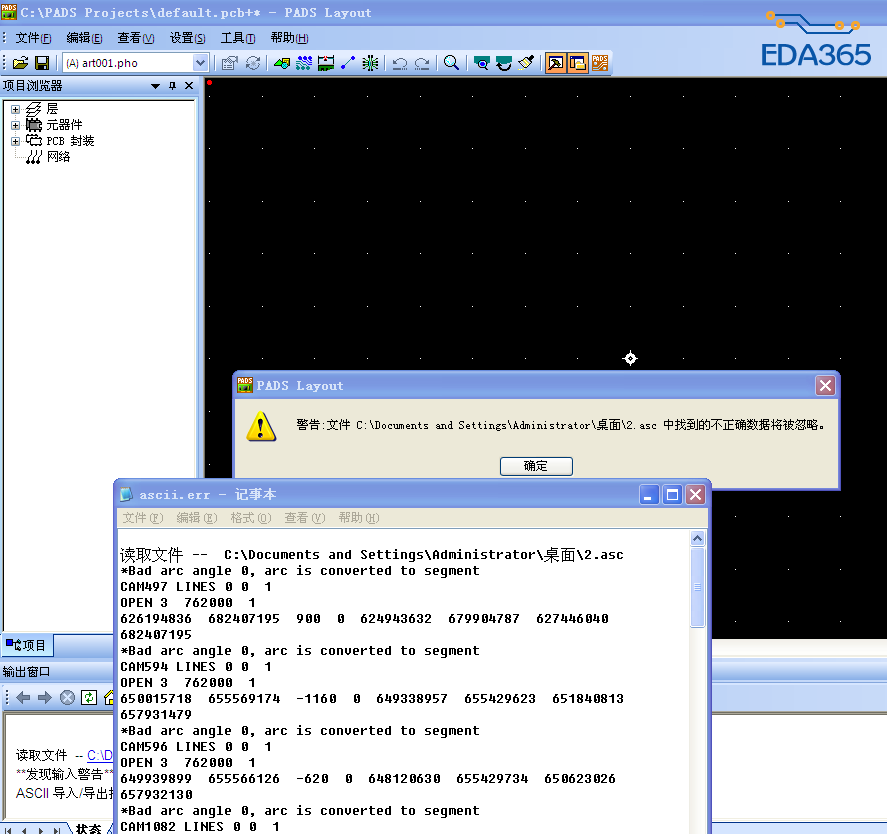Click the notepad icon in ascii.err title bar
This screenshot has width=887, height=834.
[x=127, y=495]
